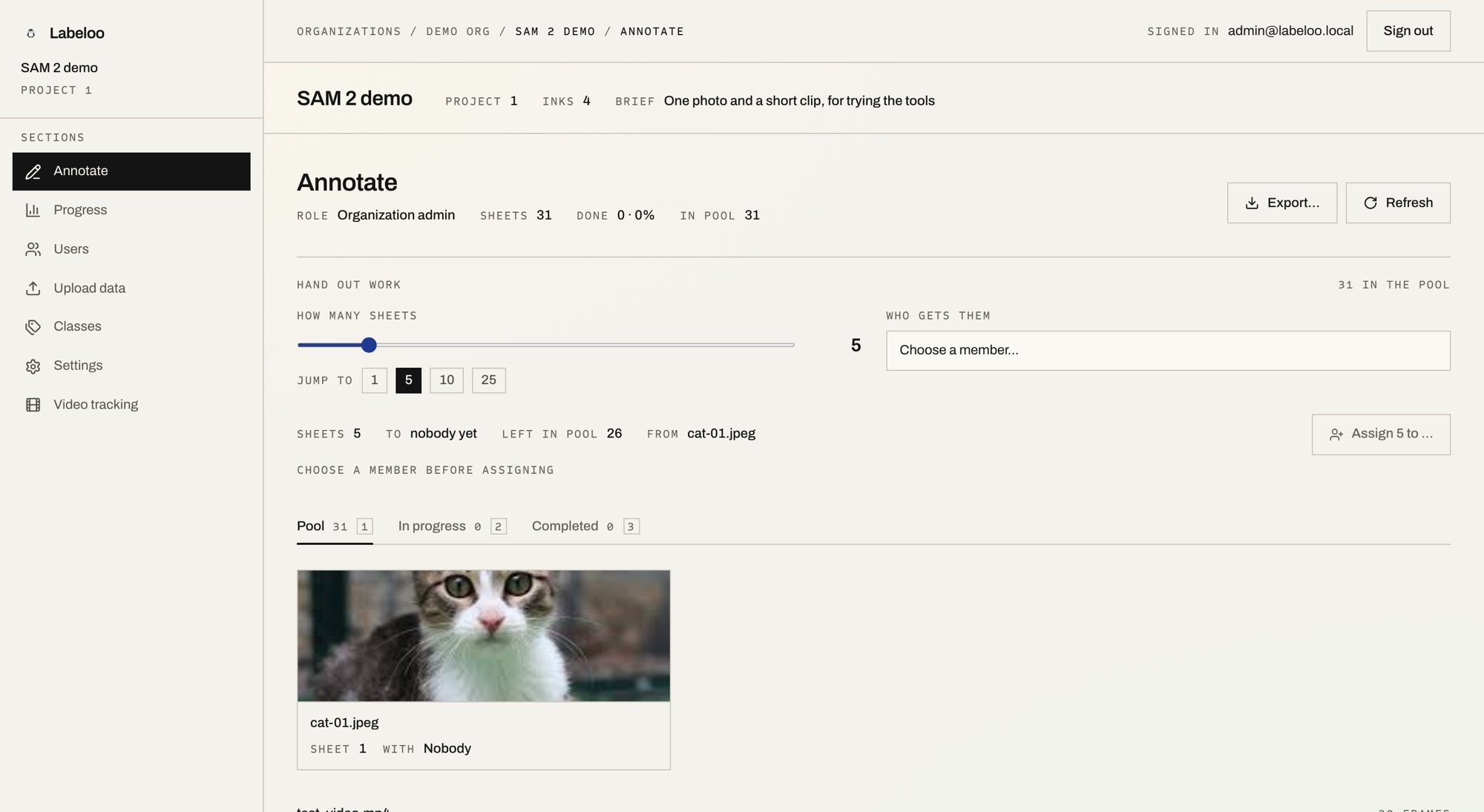The width and height of the screenshot is (1484, 812).
Task: Click the sheets slider handle
Action: tap(369, 345)
